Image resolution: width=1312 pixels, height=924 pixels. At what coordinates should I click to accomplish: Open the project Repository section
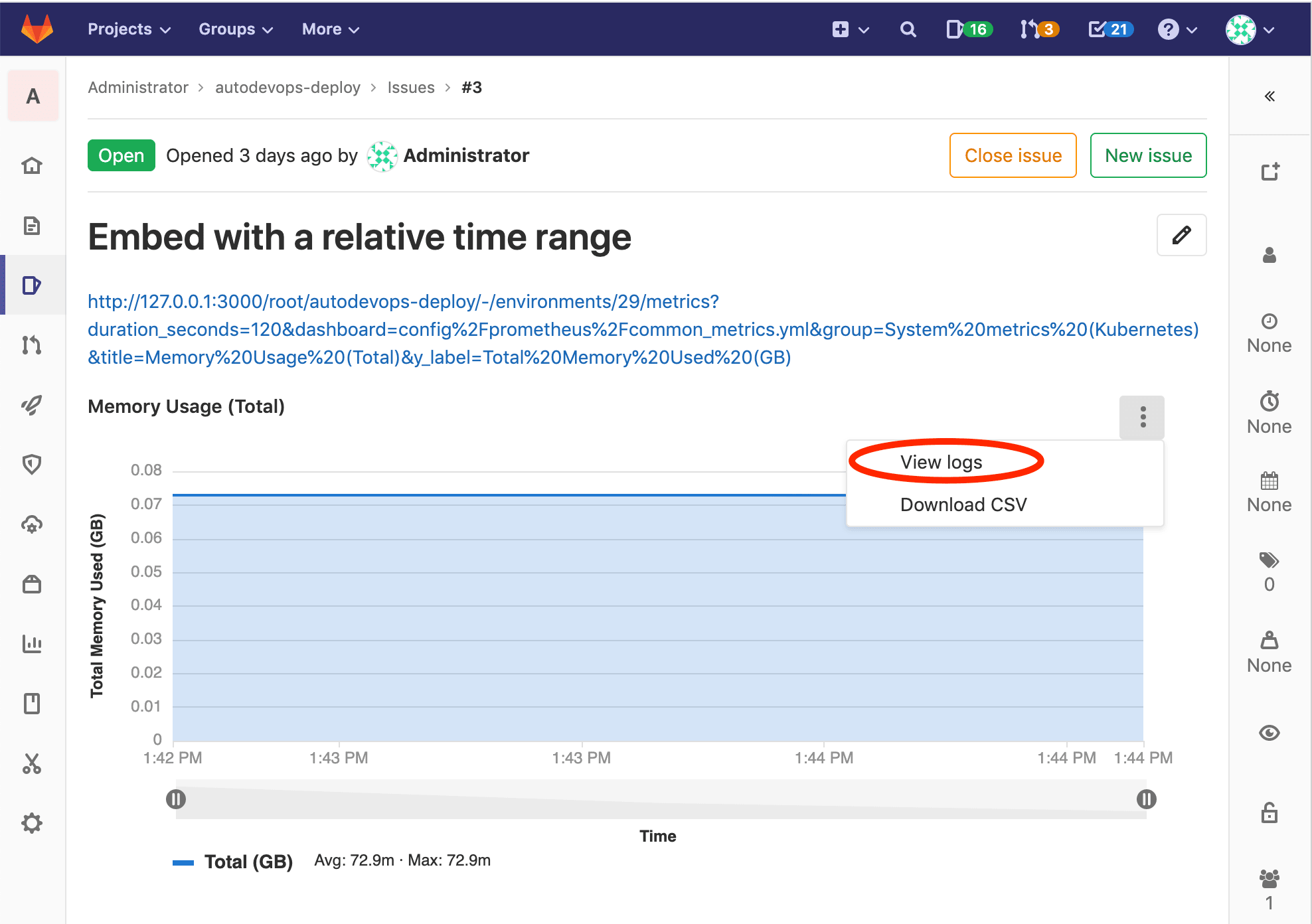33,226
